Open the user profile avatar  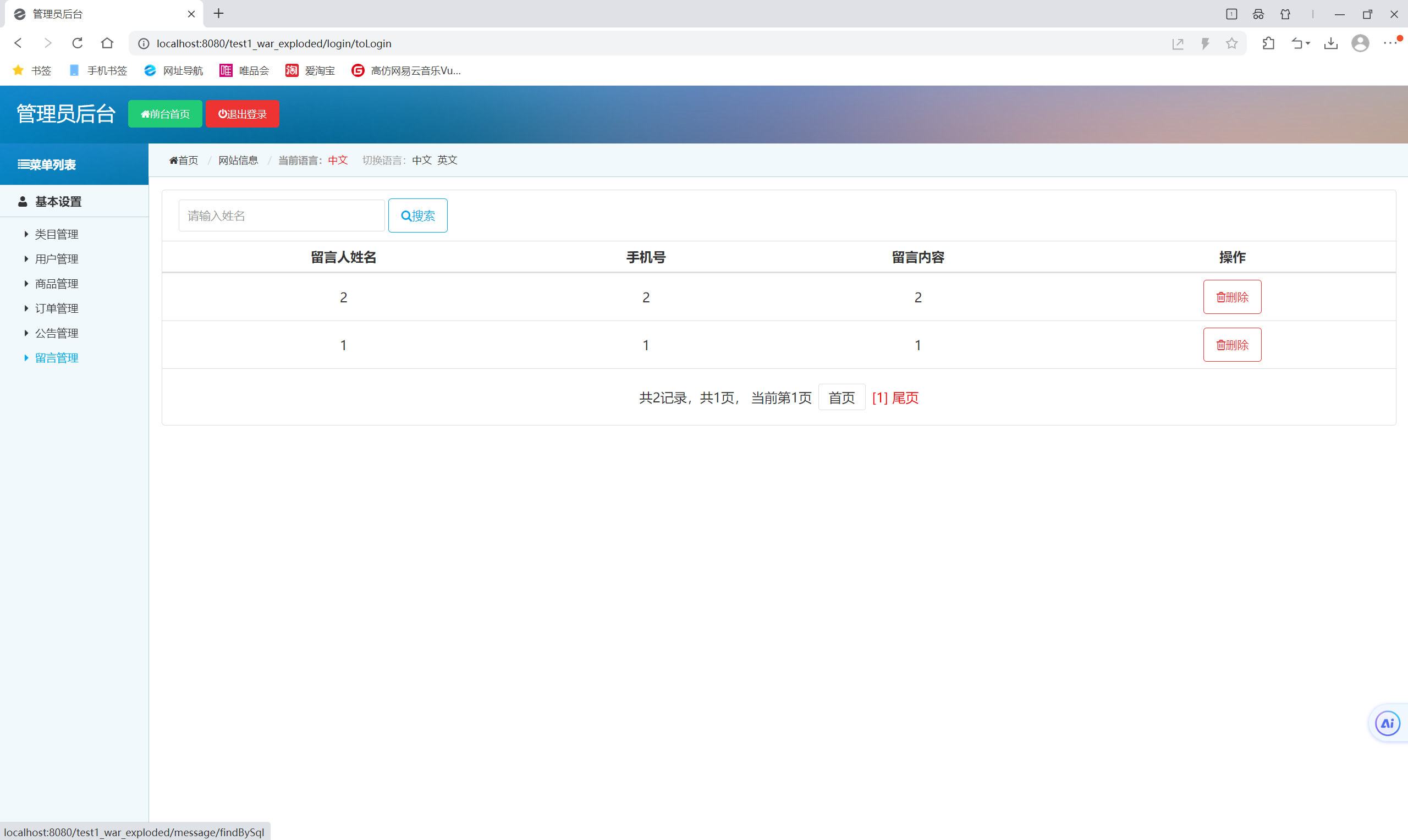tap(1361, 43)
